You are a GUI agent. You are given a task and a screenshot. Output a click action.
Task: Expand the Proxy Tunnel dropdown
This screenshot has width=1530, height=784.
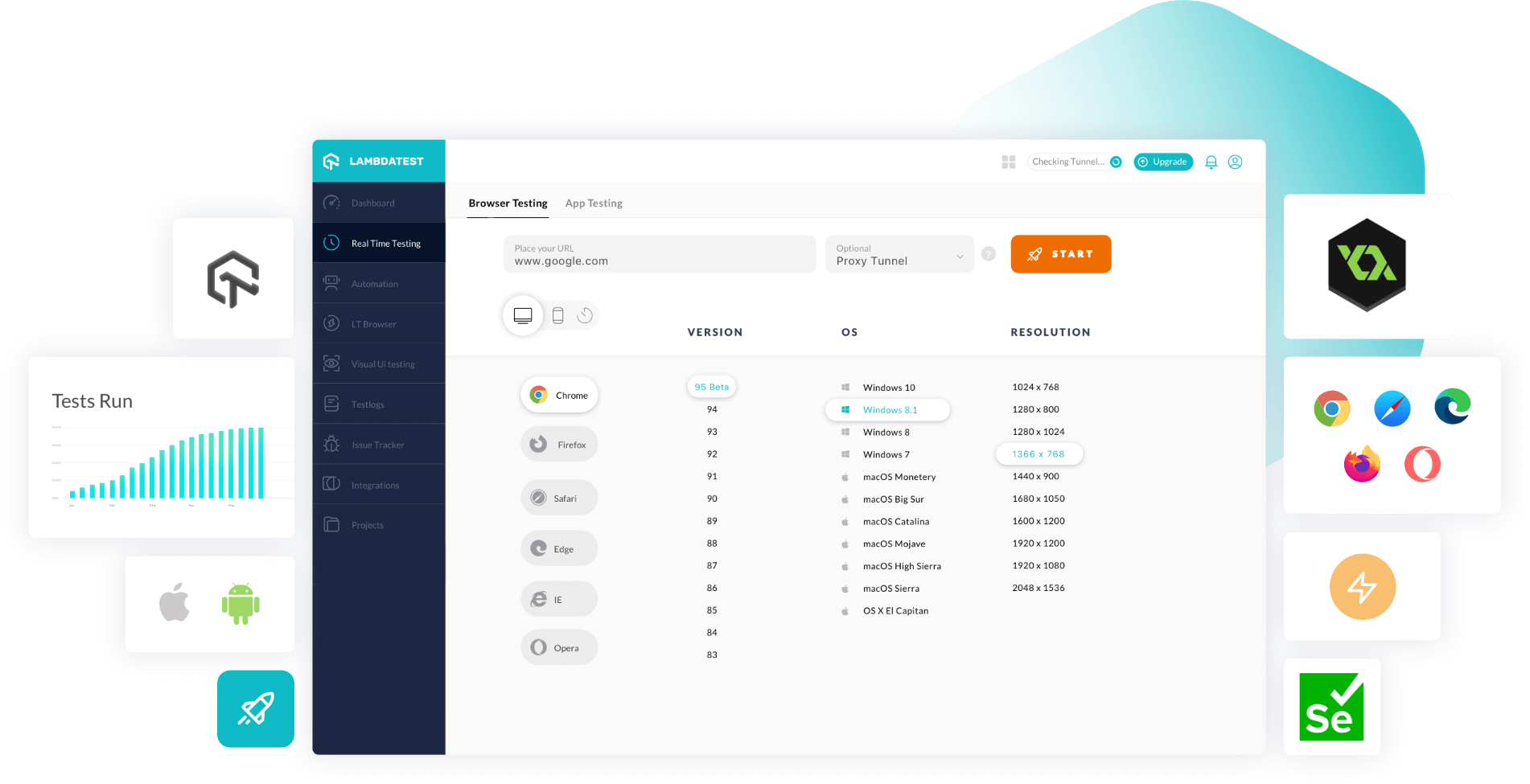point(899,254)
